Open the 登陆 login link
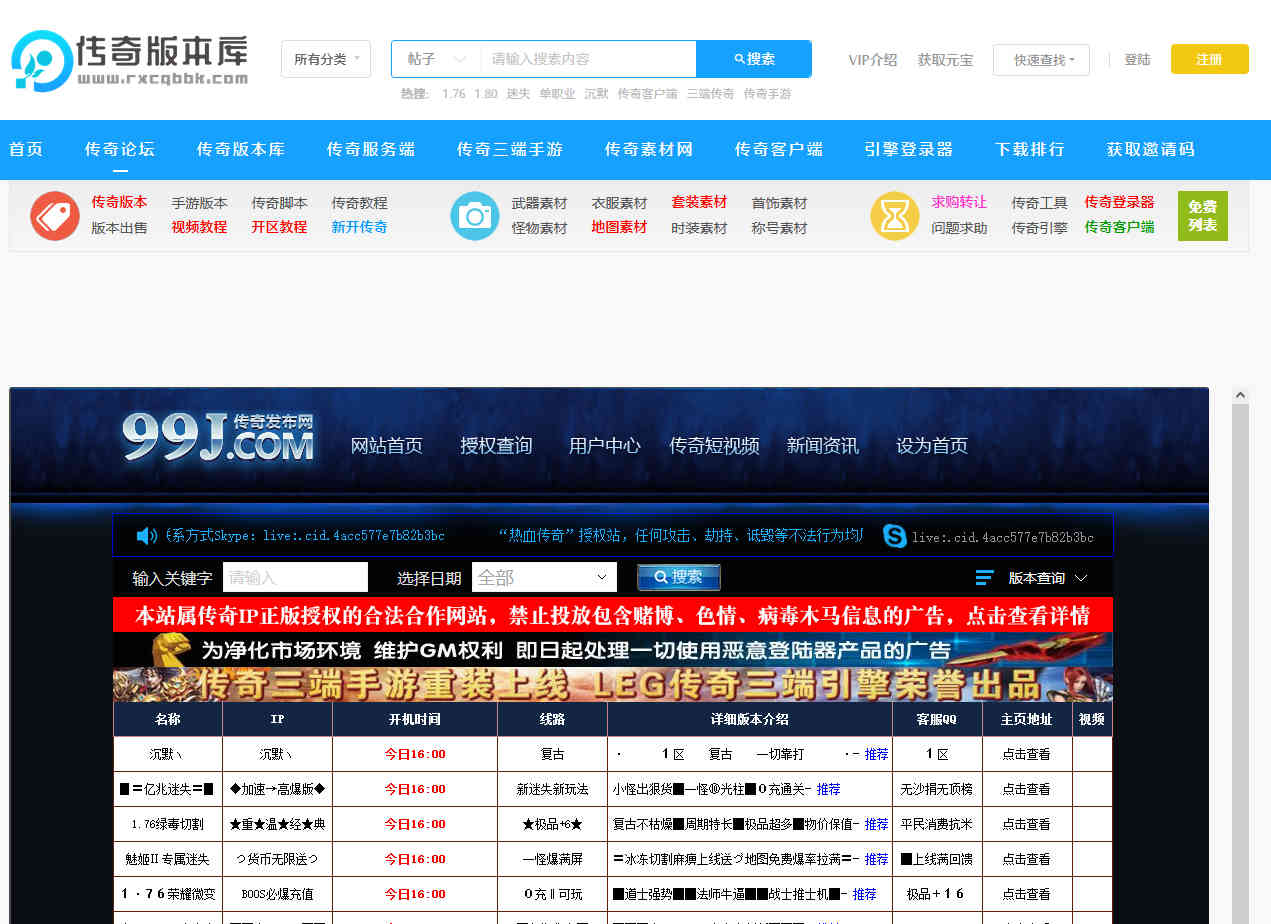The width and height of the screenshot is (1271, 924). [x=1137, y=60]
